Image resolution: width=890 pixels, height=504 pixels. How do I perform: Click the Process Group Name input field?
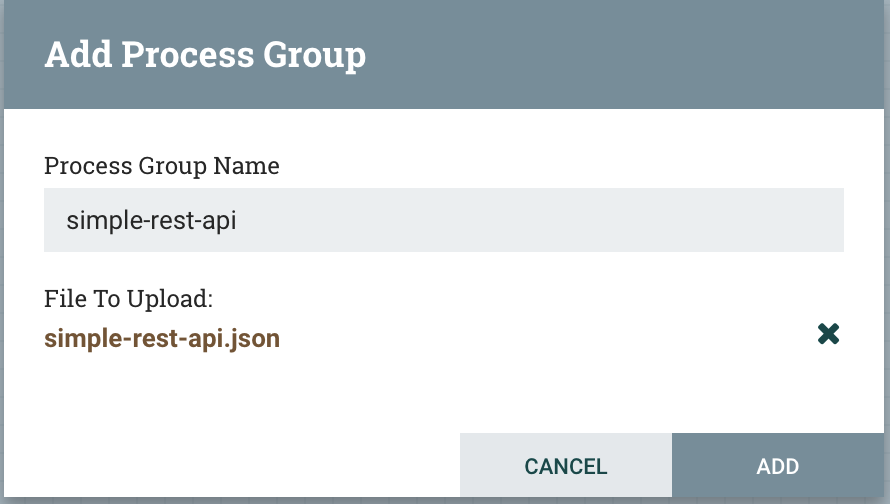[443, 220]
